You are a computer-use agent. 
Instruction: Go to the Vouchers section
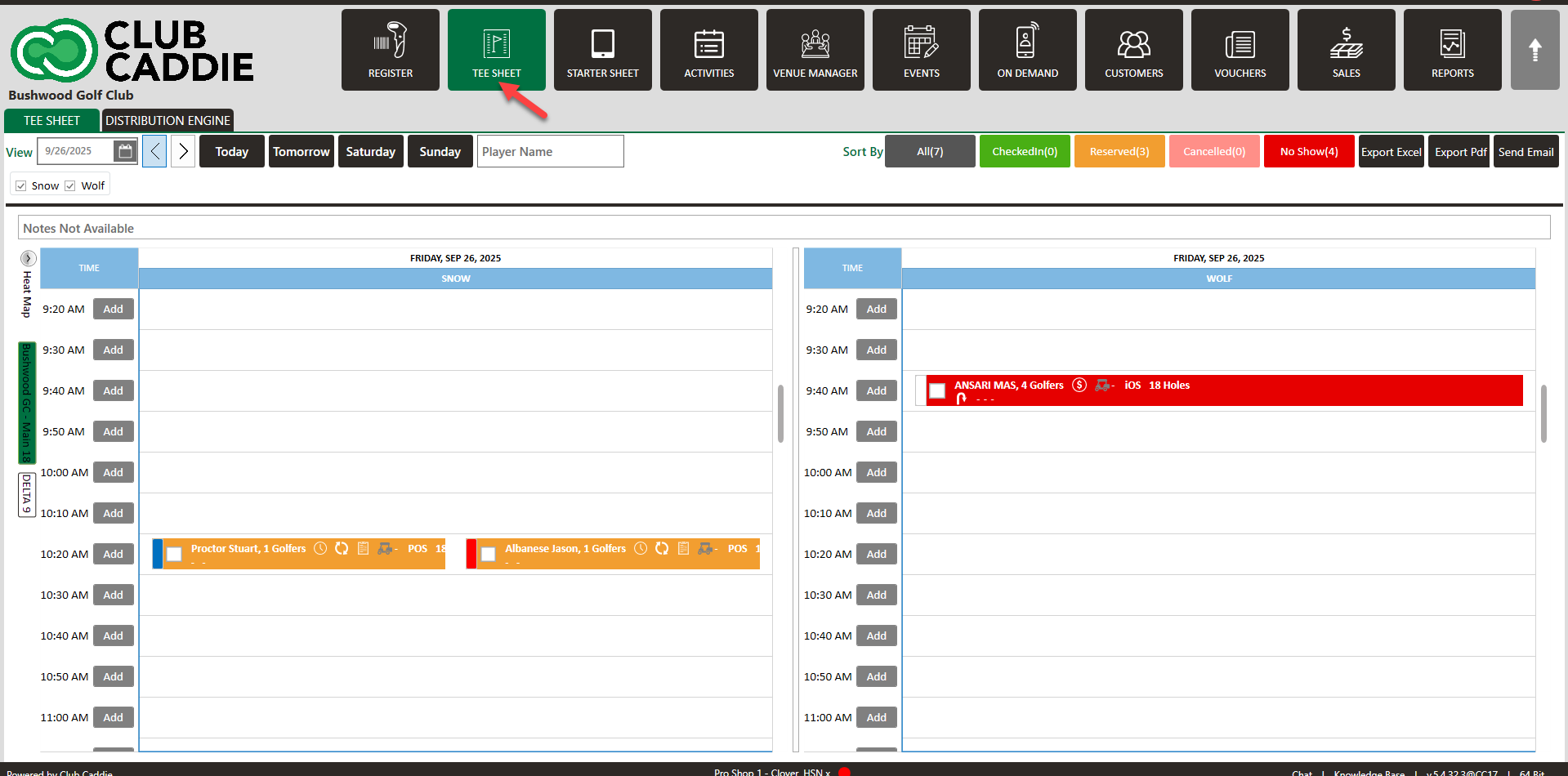1240,50
